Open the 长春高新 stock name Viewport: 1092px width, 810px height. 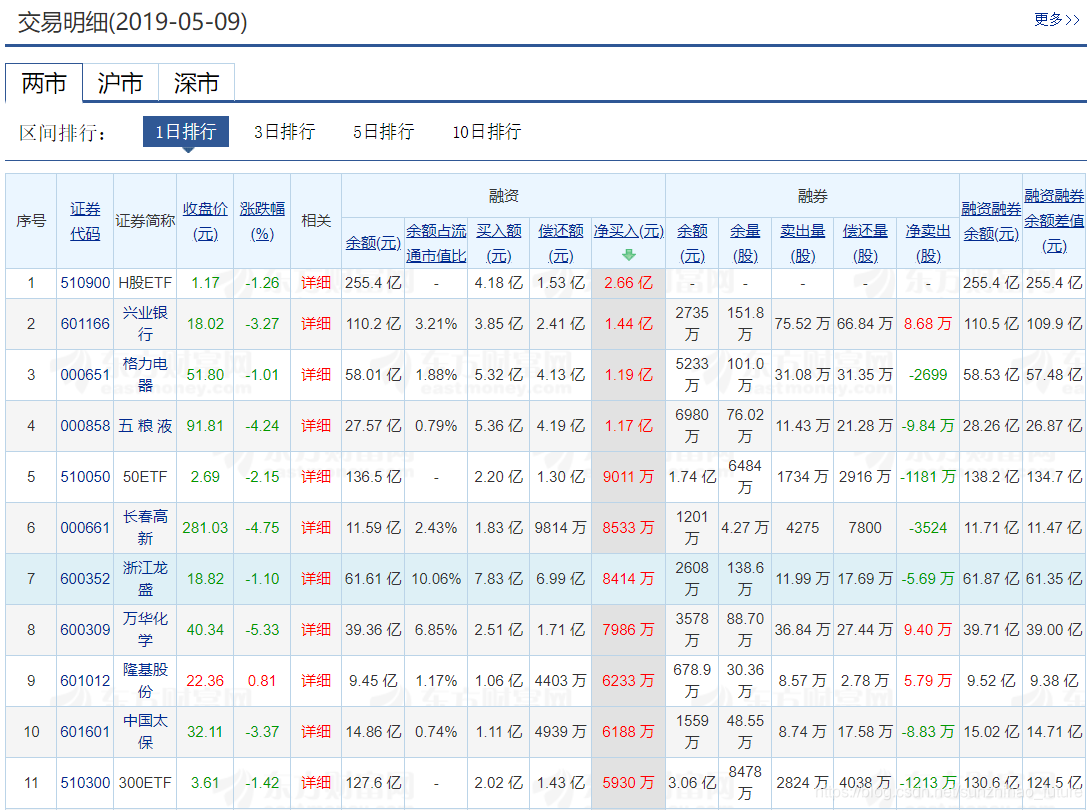(x=145, y=528)
